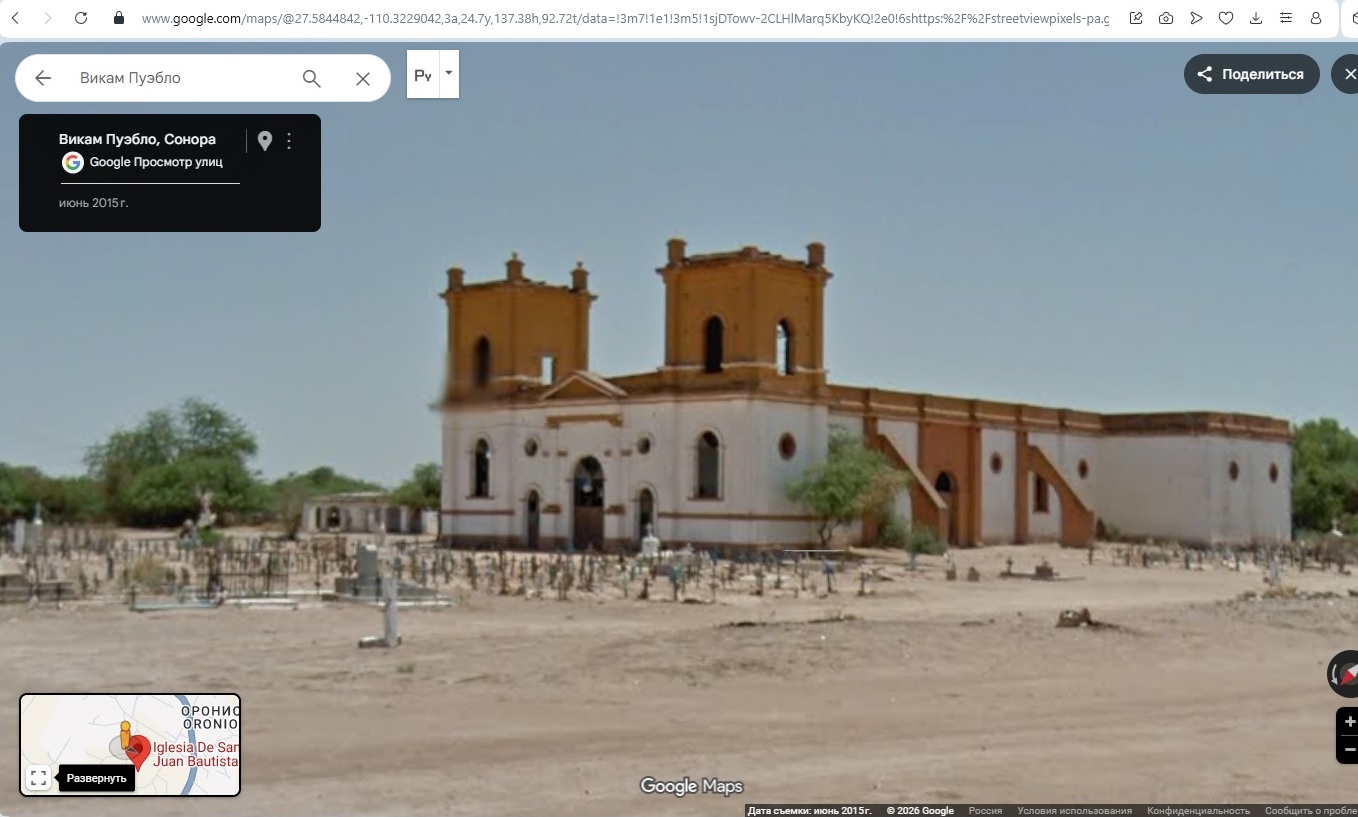Open downloads via the download arrow icon
This screenshot has height=817, width=1358.
1256,18
